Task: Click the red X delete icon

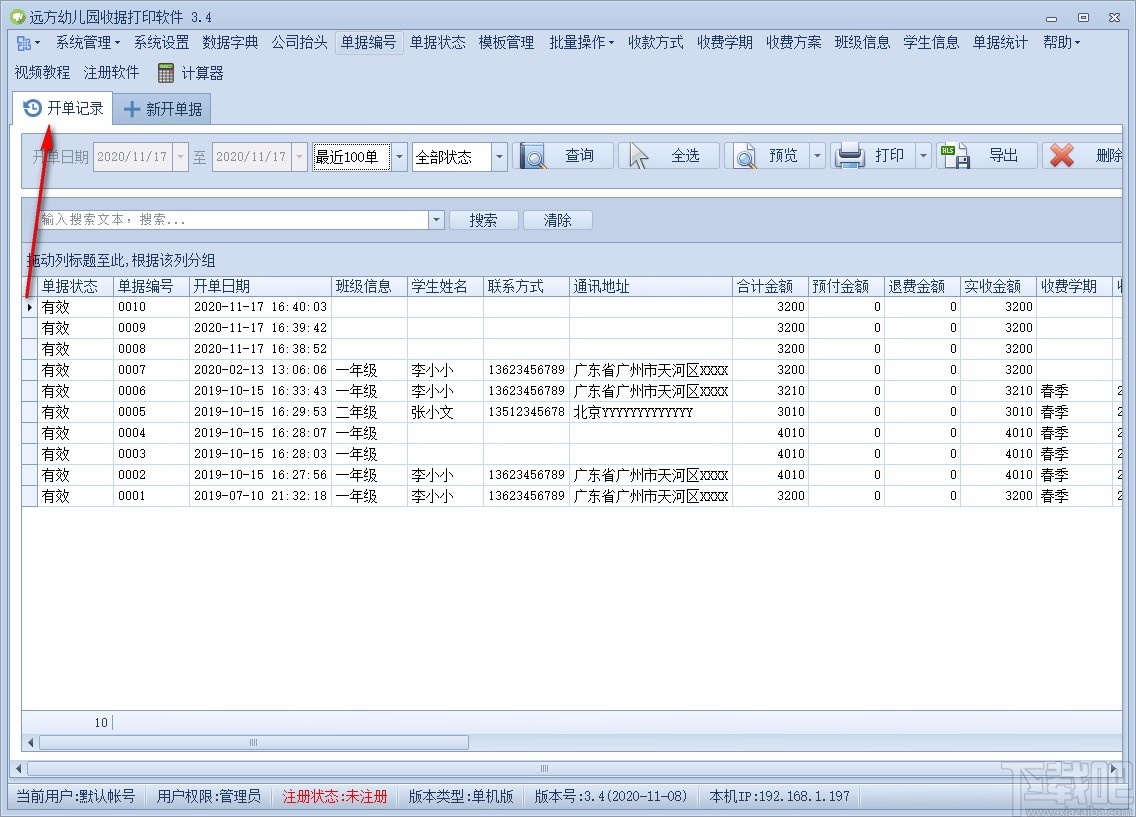Action: click(1061, 156)
